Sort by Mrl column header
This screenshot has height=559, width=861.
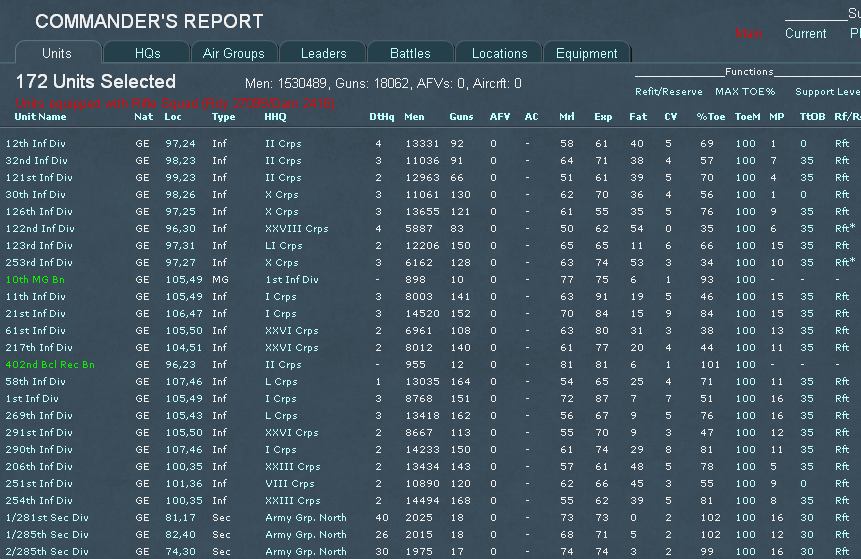click(567, 116)
